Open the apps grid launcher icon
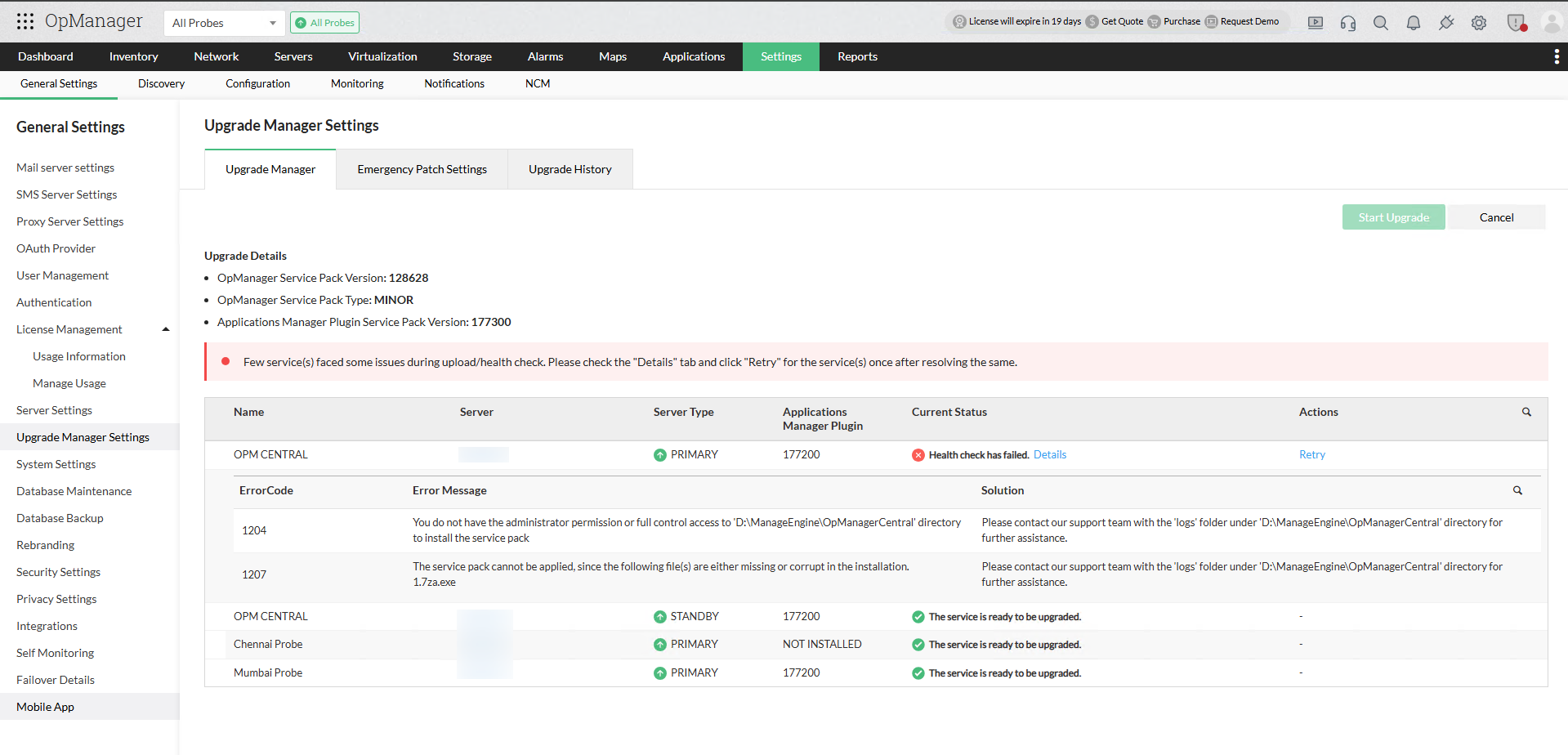 pyautogui.click(x=25, y=22)
